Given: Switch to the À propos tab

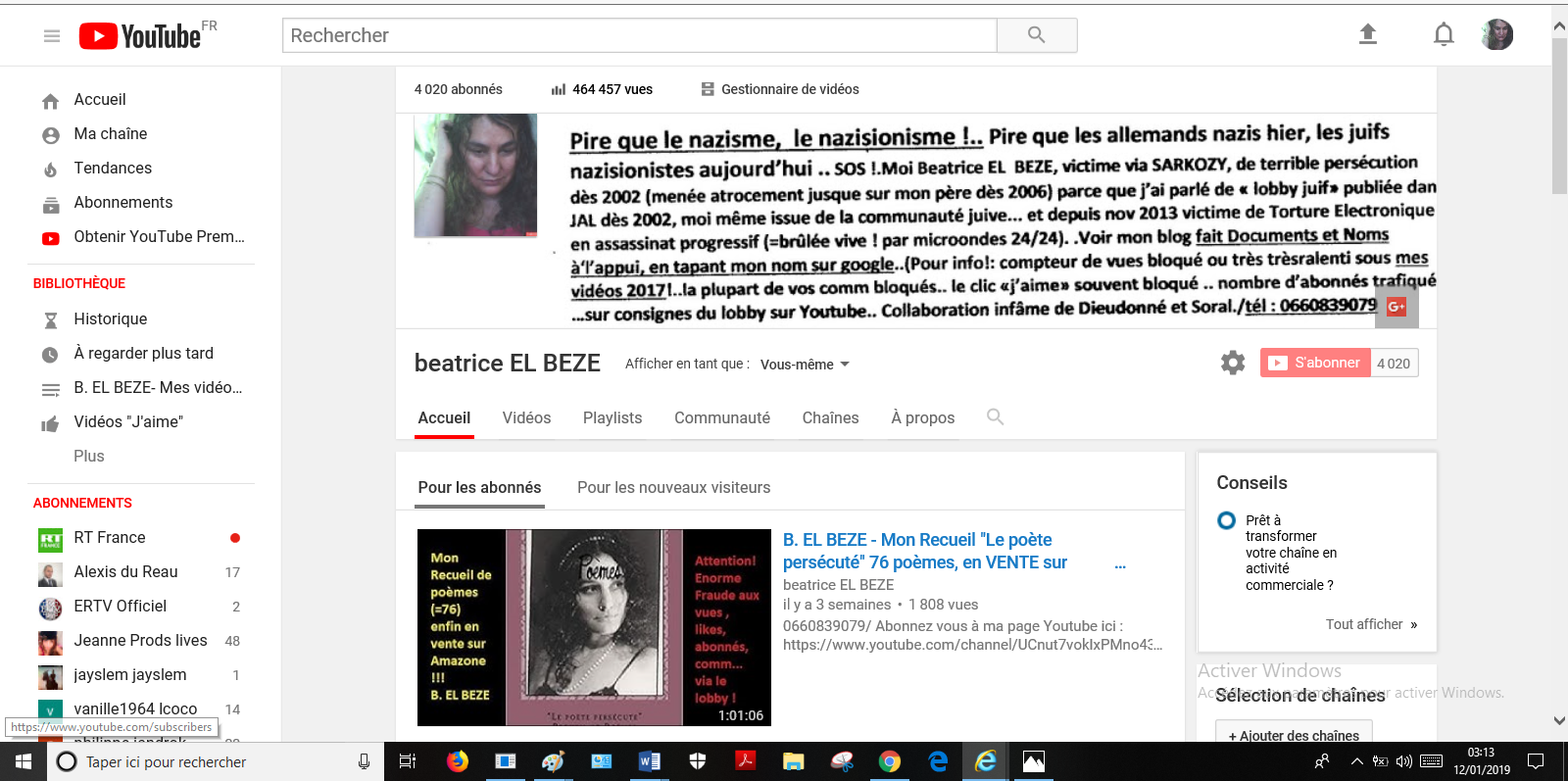Looking at the screenshot, I should click(923, 418).
